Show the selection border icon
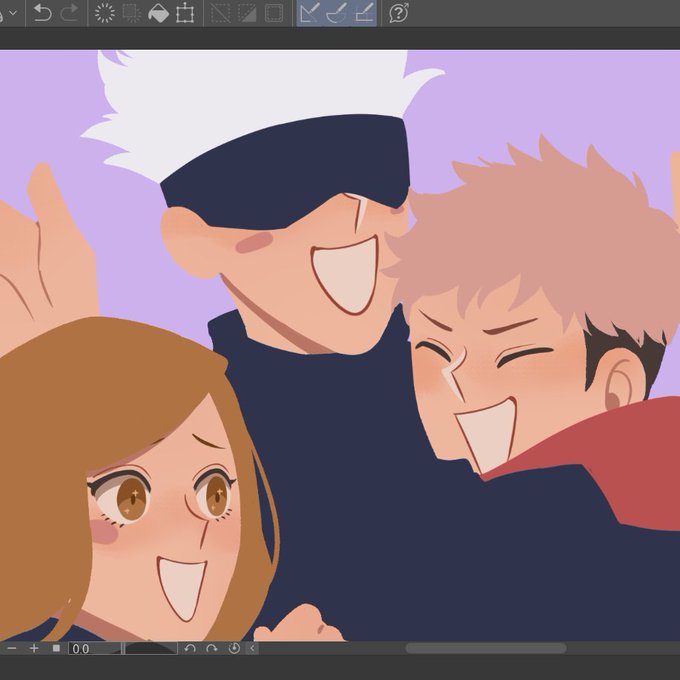680x680 pixels. (274, 13)
